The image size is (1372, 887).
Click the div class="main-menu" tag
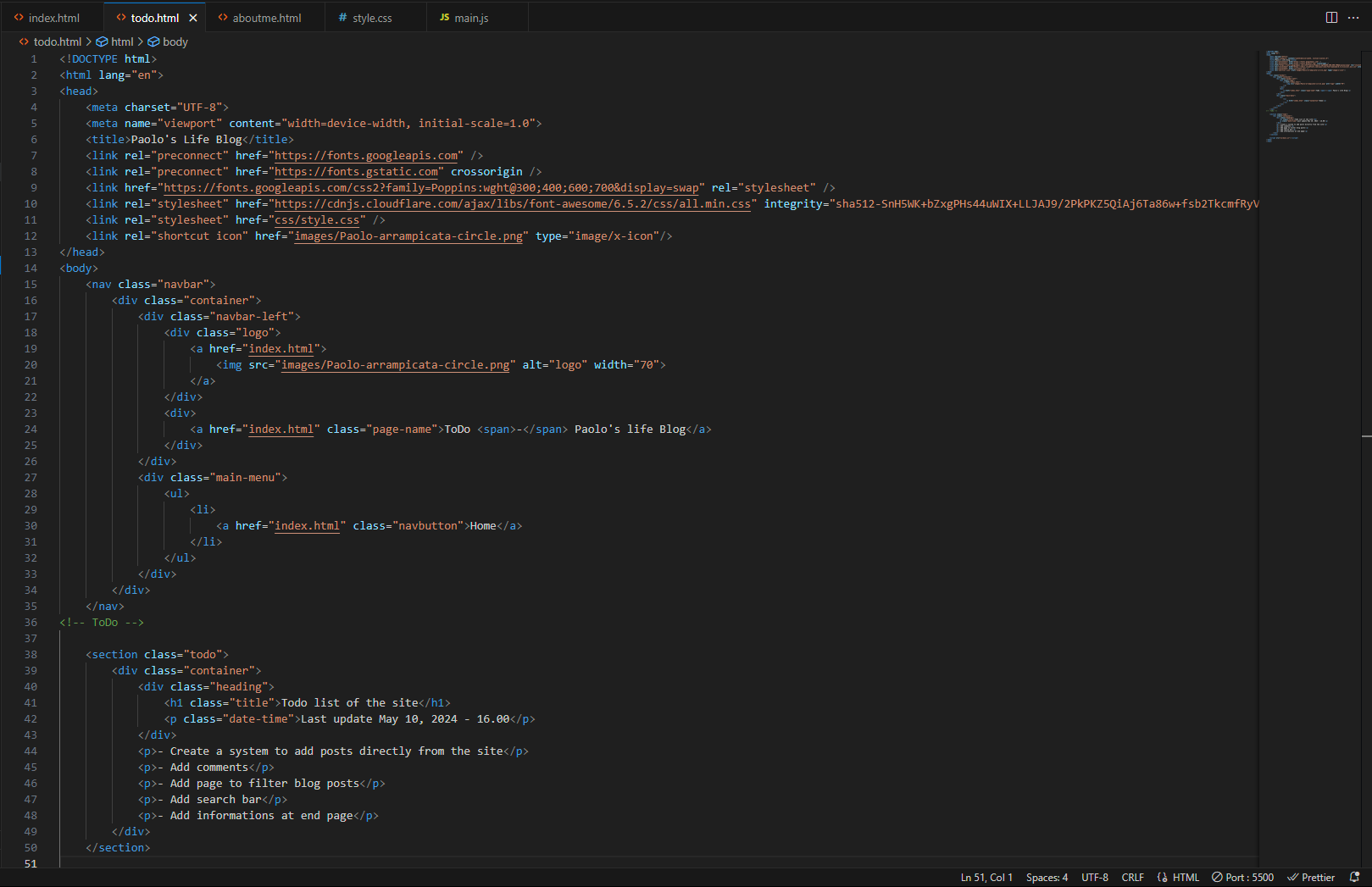(213, 478)
